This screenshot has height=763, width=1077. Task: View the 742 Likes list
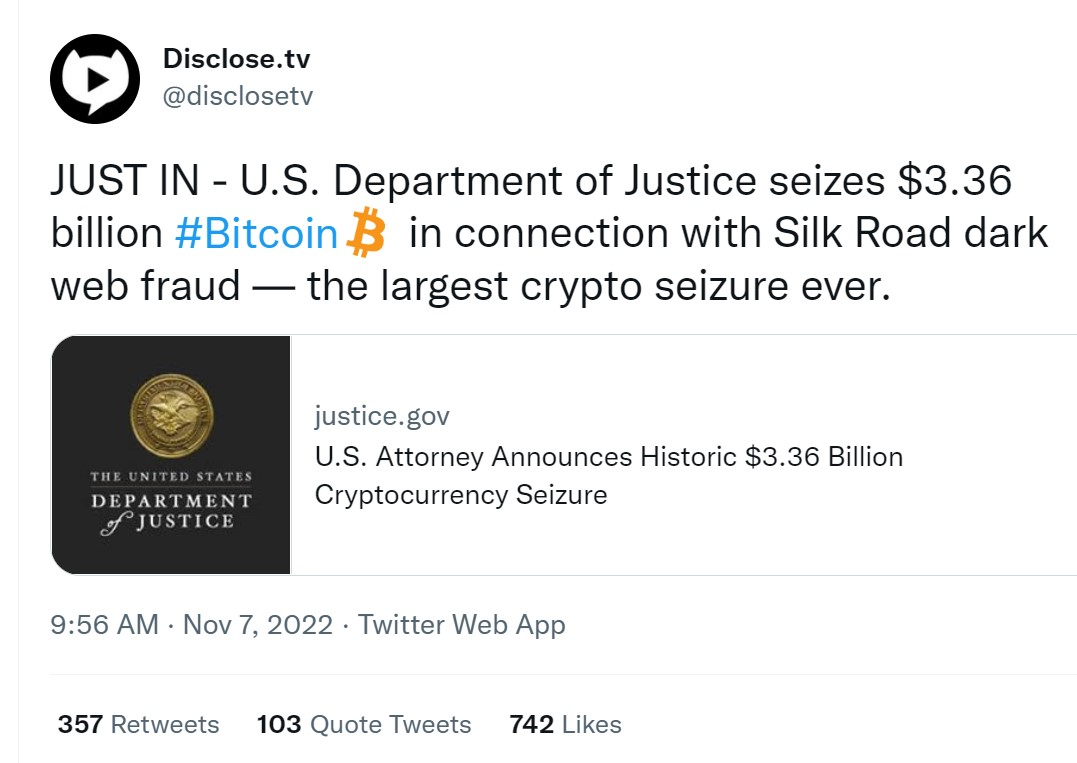pyautogui.click(x=565, y=724)
